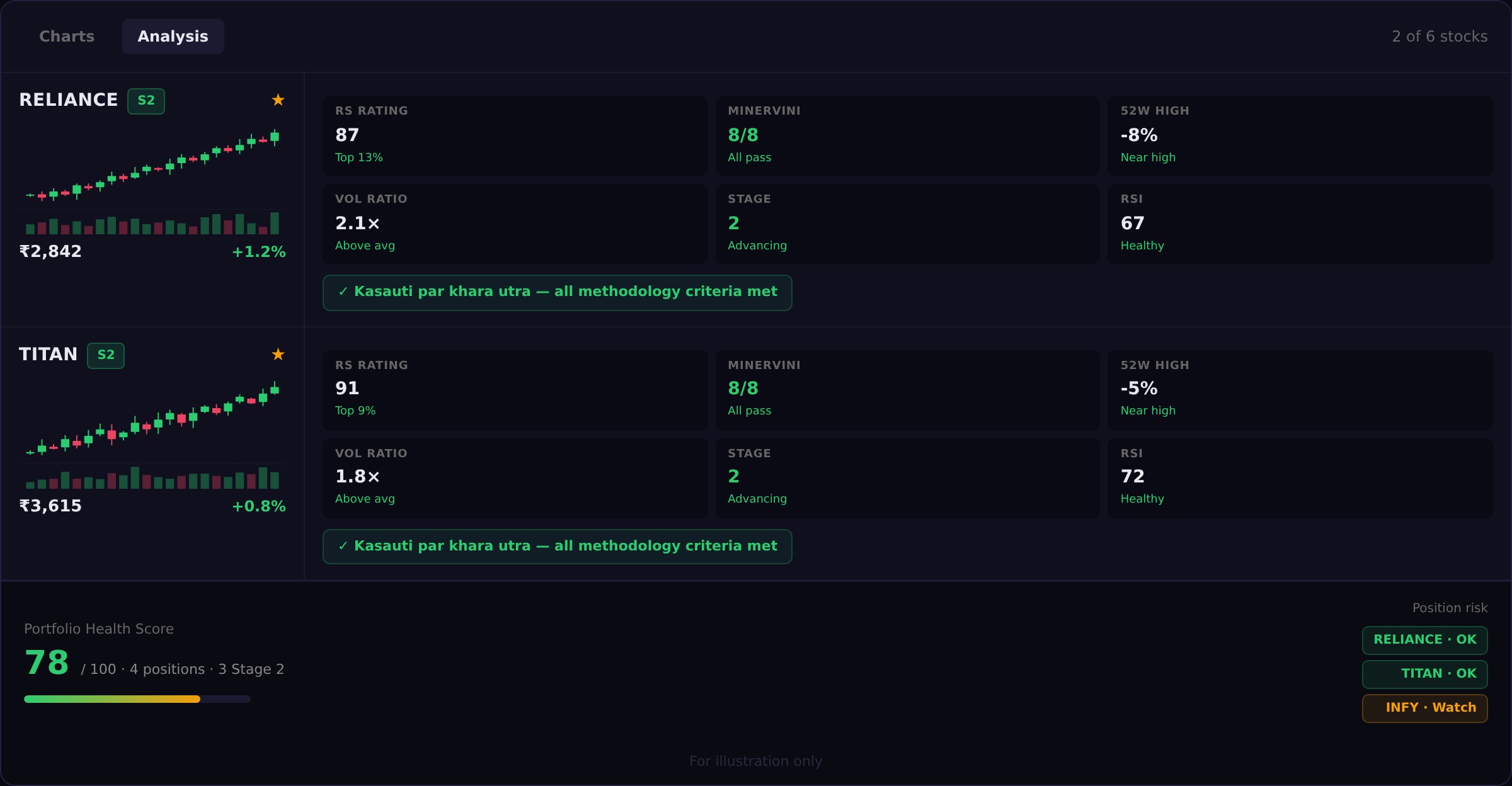Viewport: 1512px width, 786px height.
Task: Select the TITAN 52W High -5% card
Action: click(x=1300, y=390)
